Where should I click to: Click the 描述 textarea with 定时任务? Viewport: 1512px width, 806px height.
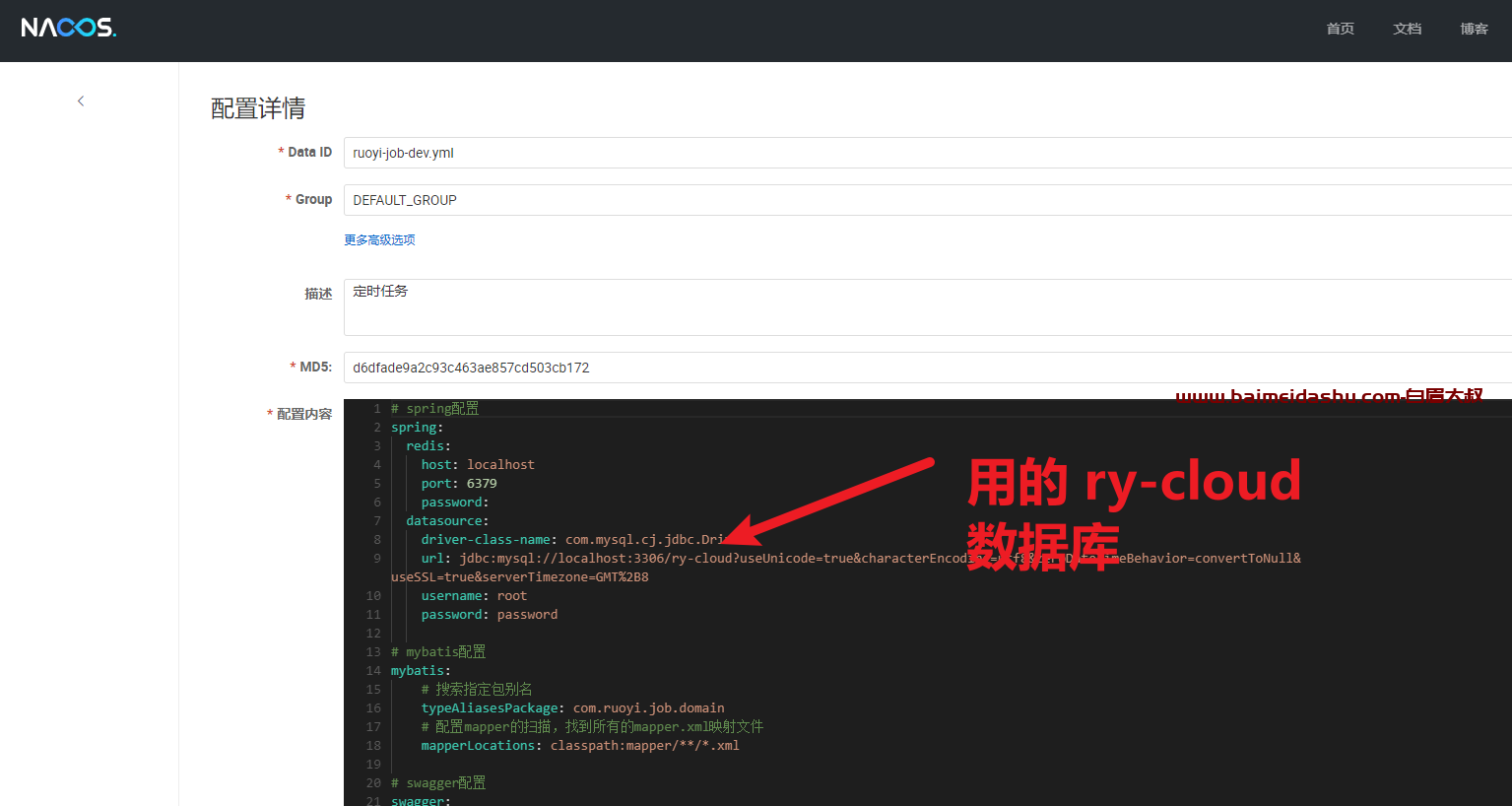pos(928,307)
